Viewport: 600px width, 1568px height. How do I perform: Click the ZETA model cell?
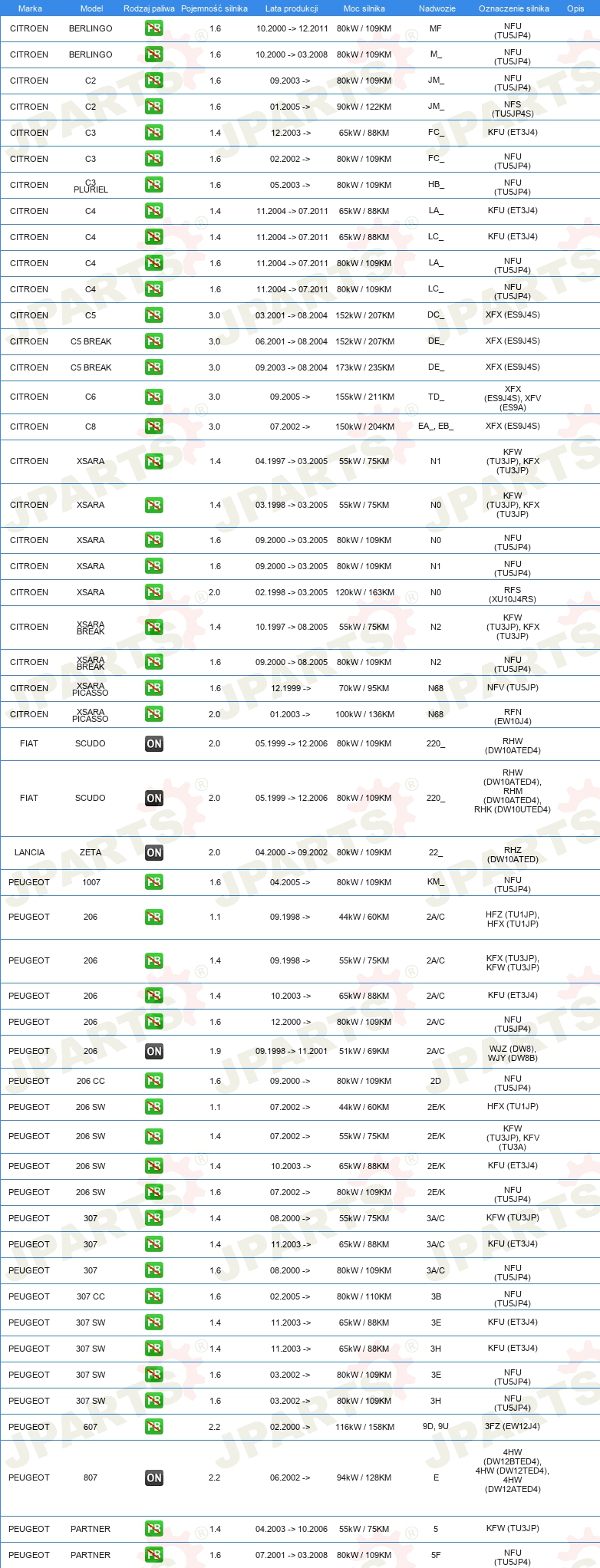click(91, 852)
